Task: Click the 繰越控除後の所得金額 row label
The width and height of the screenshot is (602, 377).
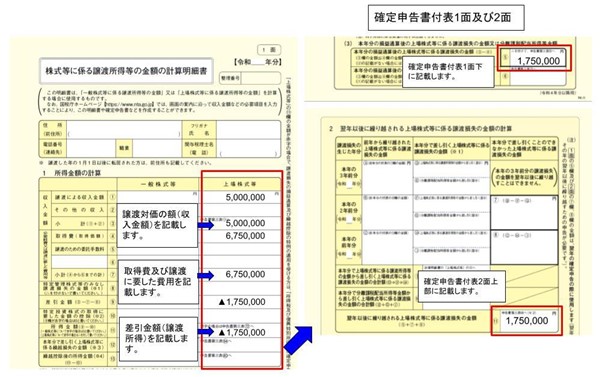Action: click(73, 359)
